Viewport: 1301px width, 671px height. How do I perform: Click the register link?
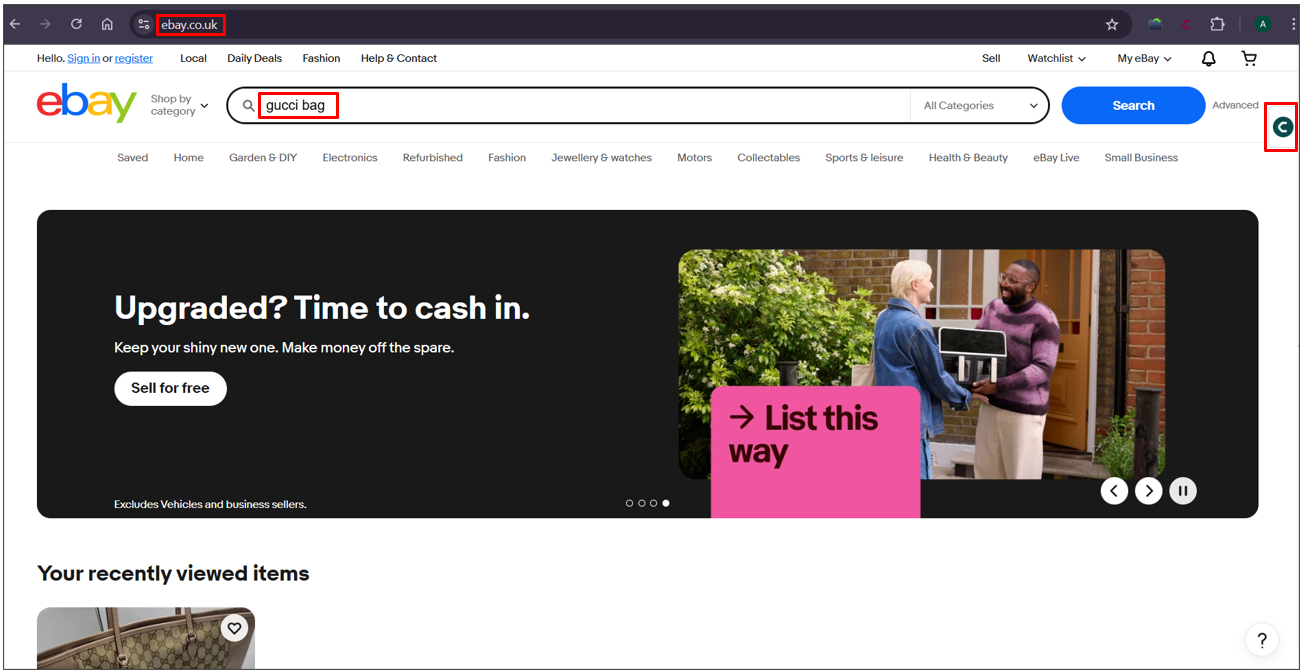tap(134, 59)
